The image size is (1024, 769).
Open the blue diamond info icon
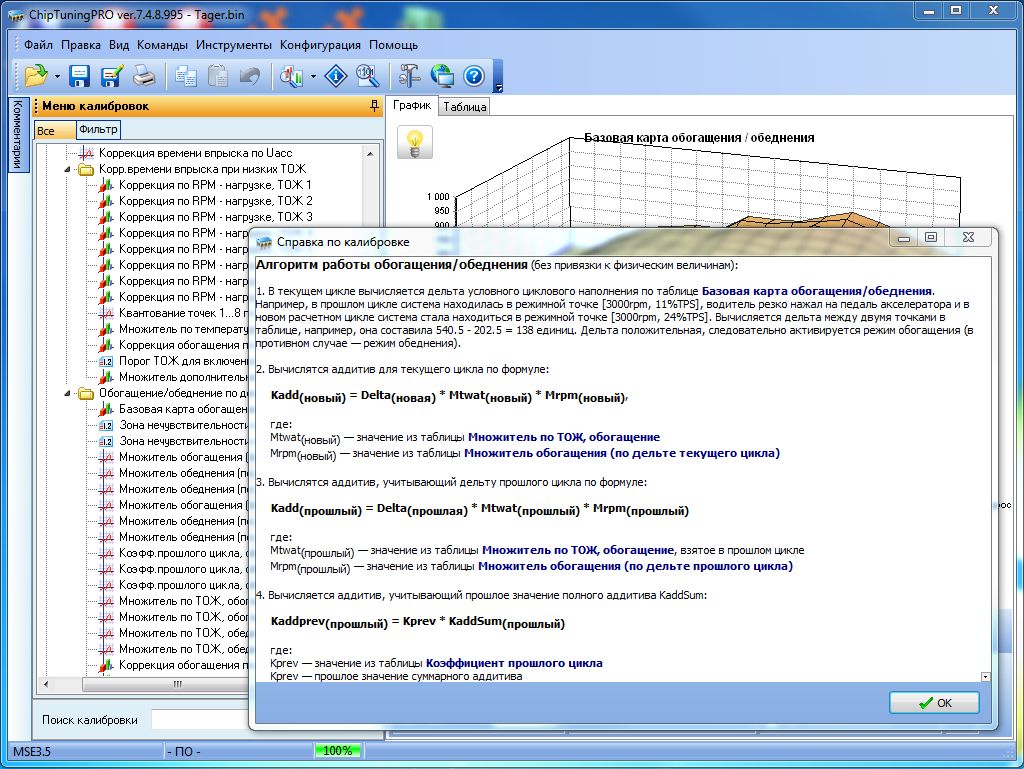(x=337, y=75)
